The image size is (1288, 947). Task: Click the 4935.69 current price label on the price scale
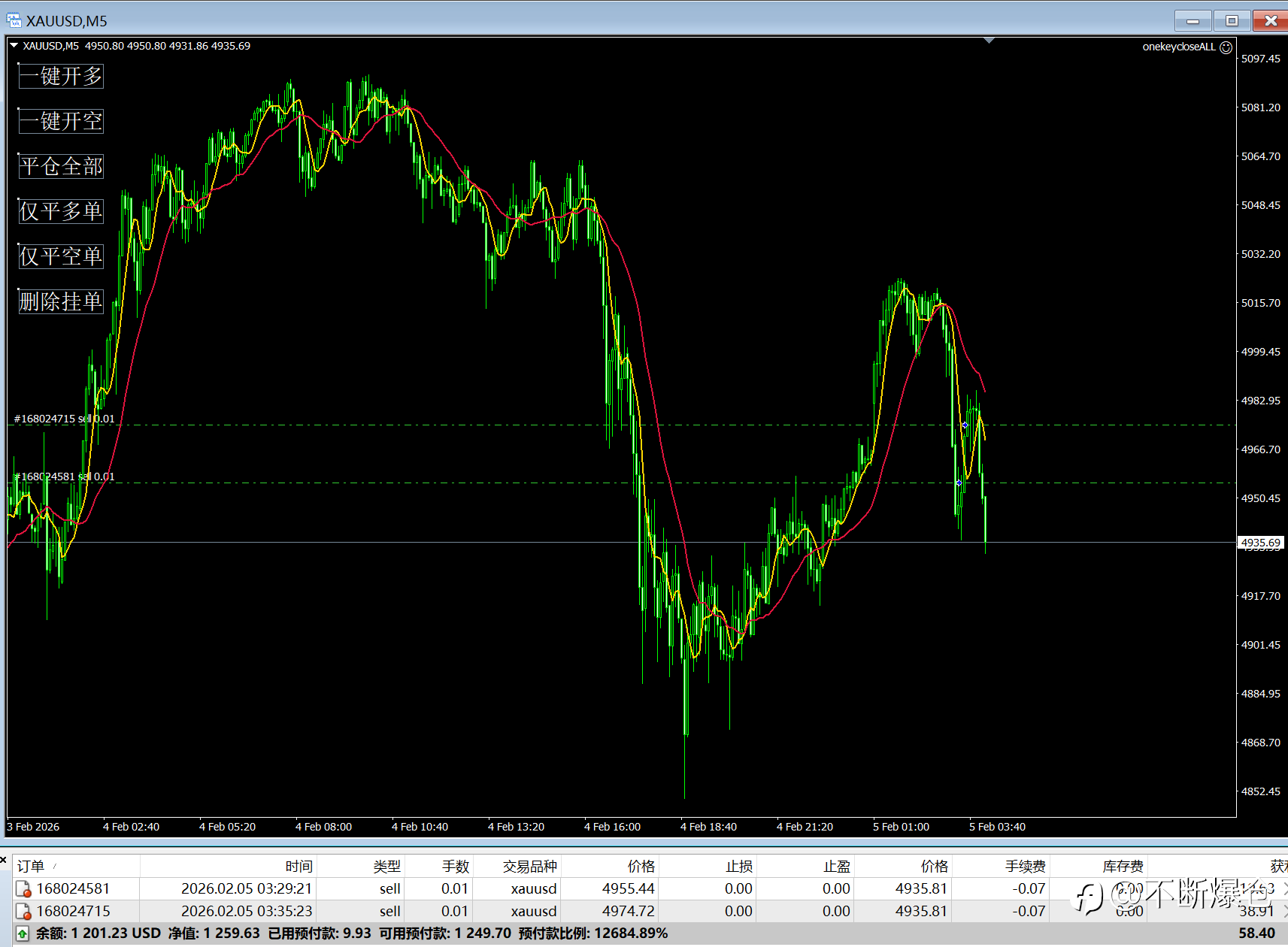point(1261,543)
